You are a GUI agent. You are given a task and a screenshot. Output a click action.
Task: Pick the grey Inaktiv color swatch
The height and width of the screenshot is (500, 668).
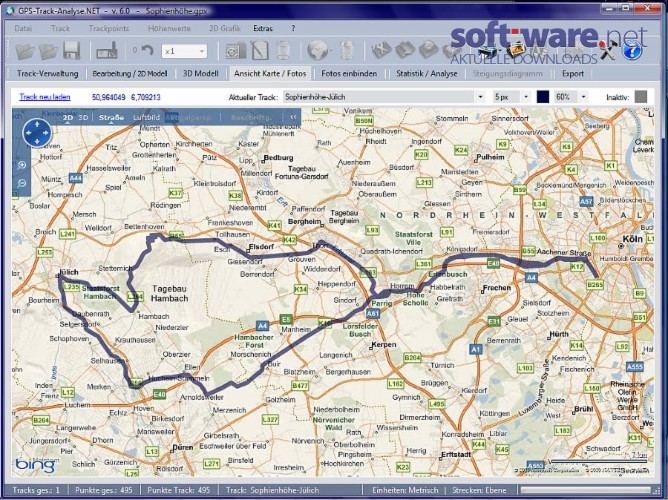(x=640, y=97)
